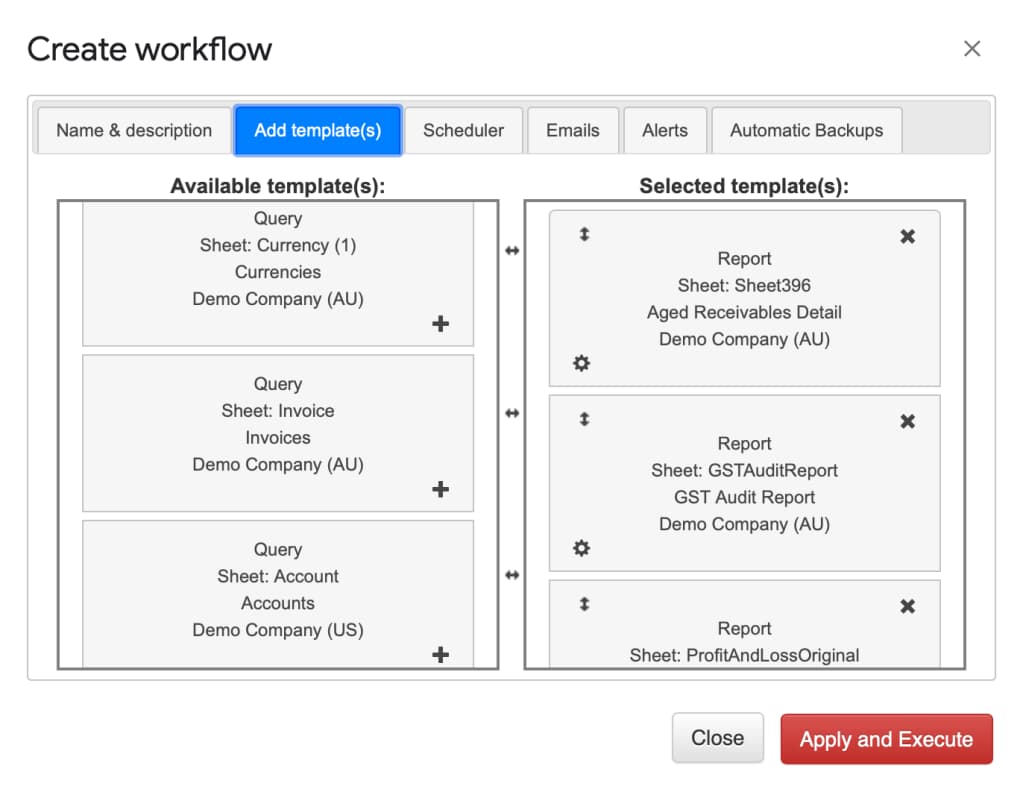Click reorder handle on ProfitAndLossOriginal report
The width and height of the screenshot is (1023, 792).
click(584, 605)
